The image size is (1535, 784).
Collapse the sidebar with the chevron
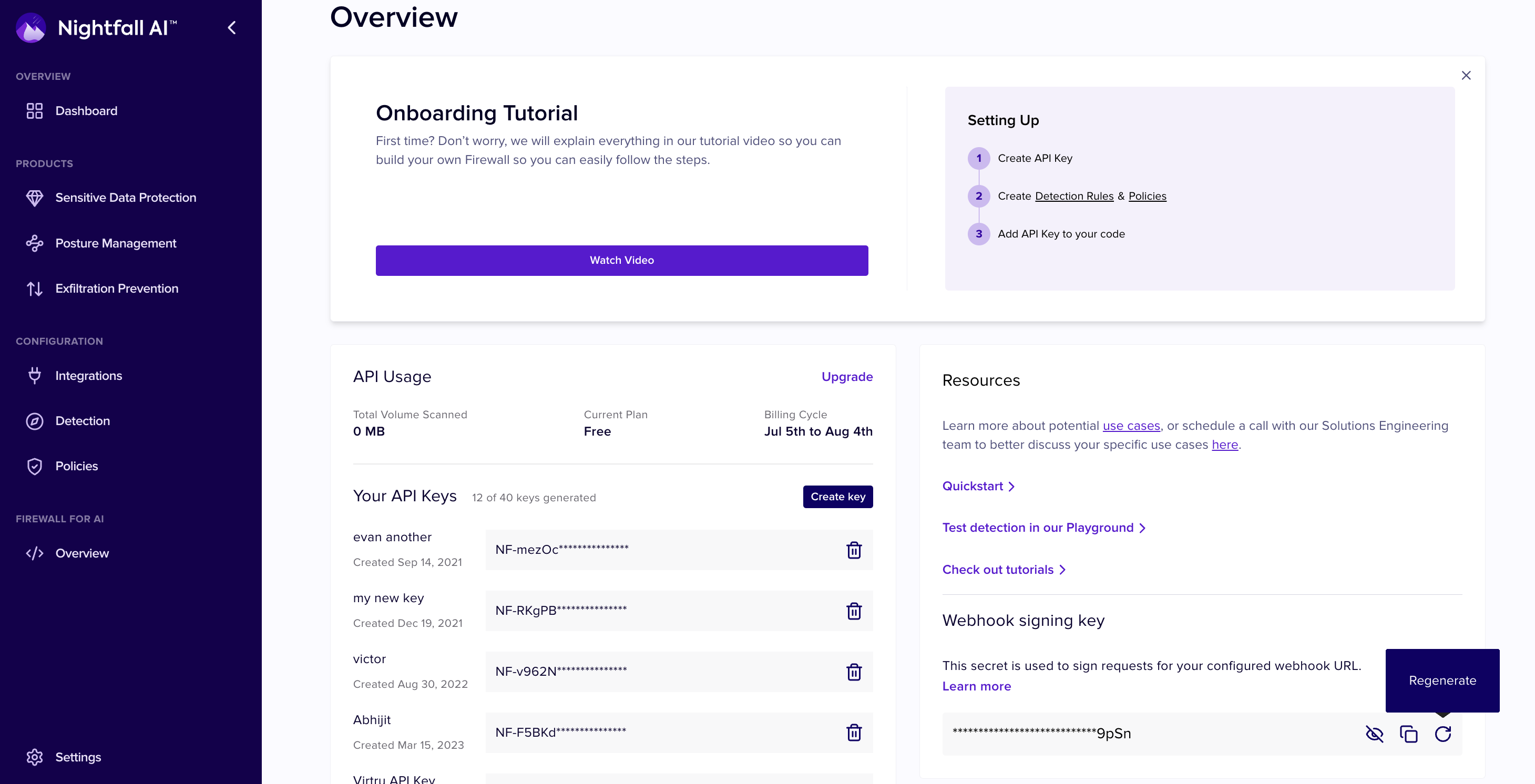tap(232, 28)
